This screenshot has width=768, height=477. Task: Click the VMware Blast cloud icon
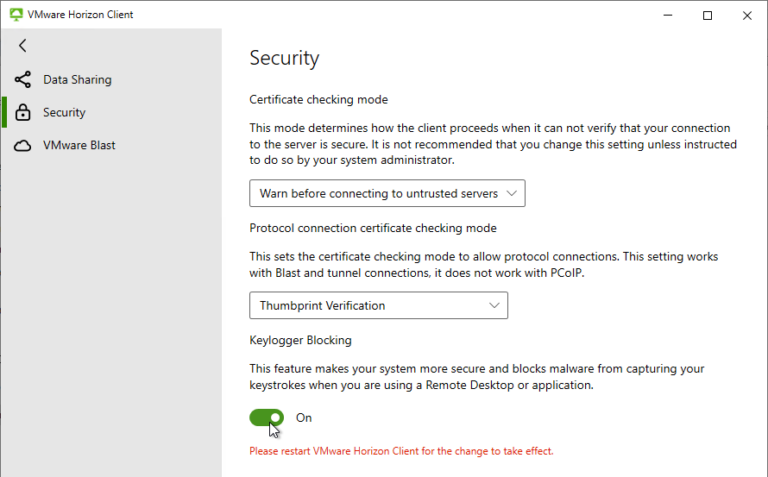[23, 146]
